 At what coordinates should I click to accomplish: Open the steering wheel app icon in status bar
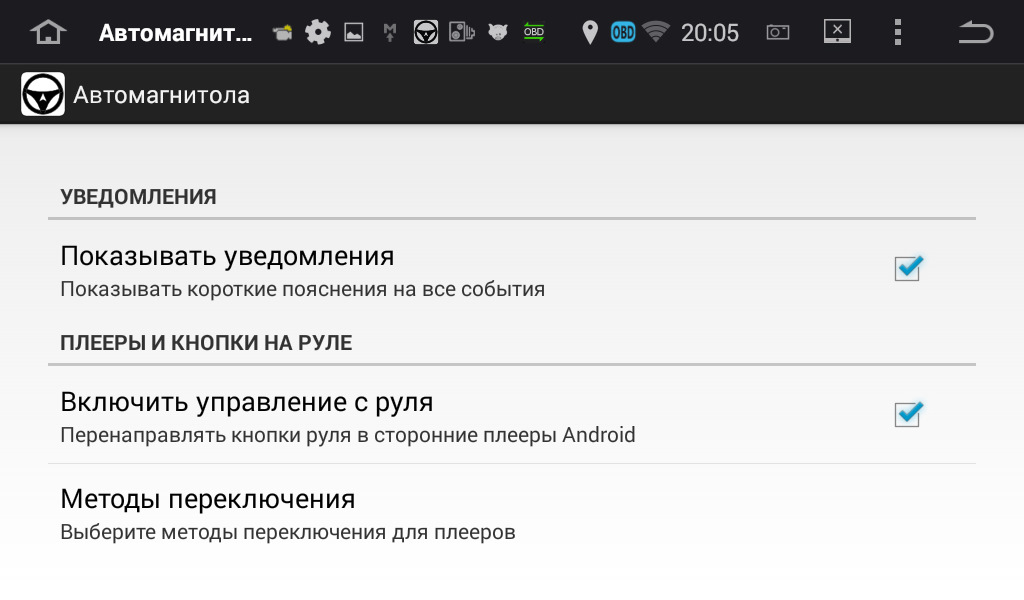click(x=424, y=31)
